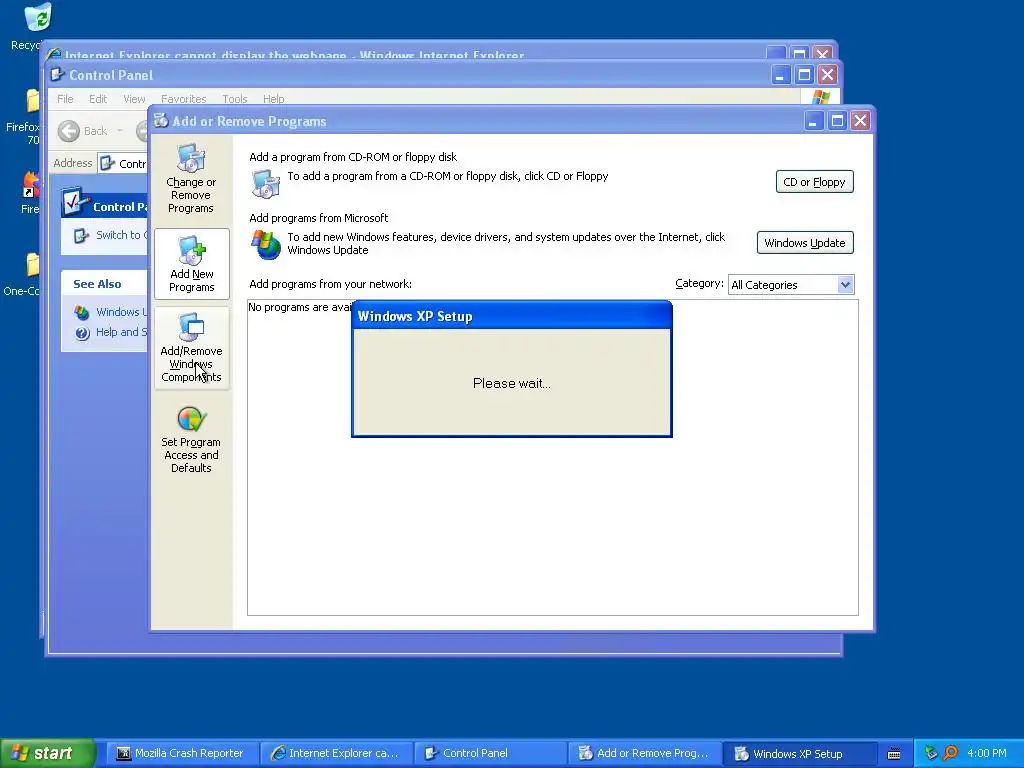This screenshot has width=1024, height=768.
Task: Click the Windows Update button
Action: tap(805, 243)
